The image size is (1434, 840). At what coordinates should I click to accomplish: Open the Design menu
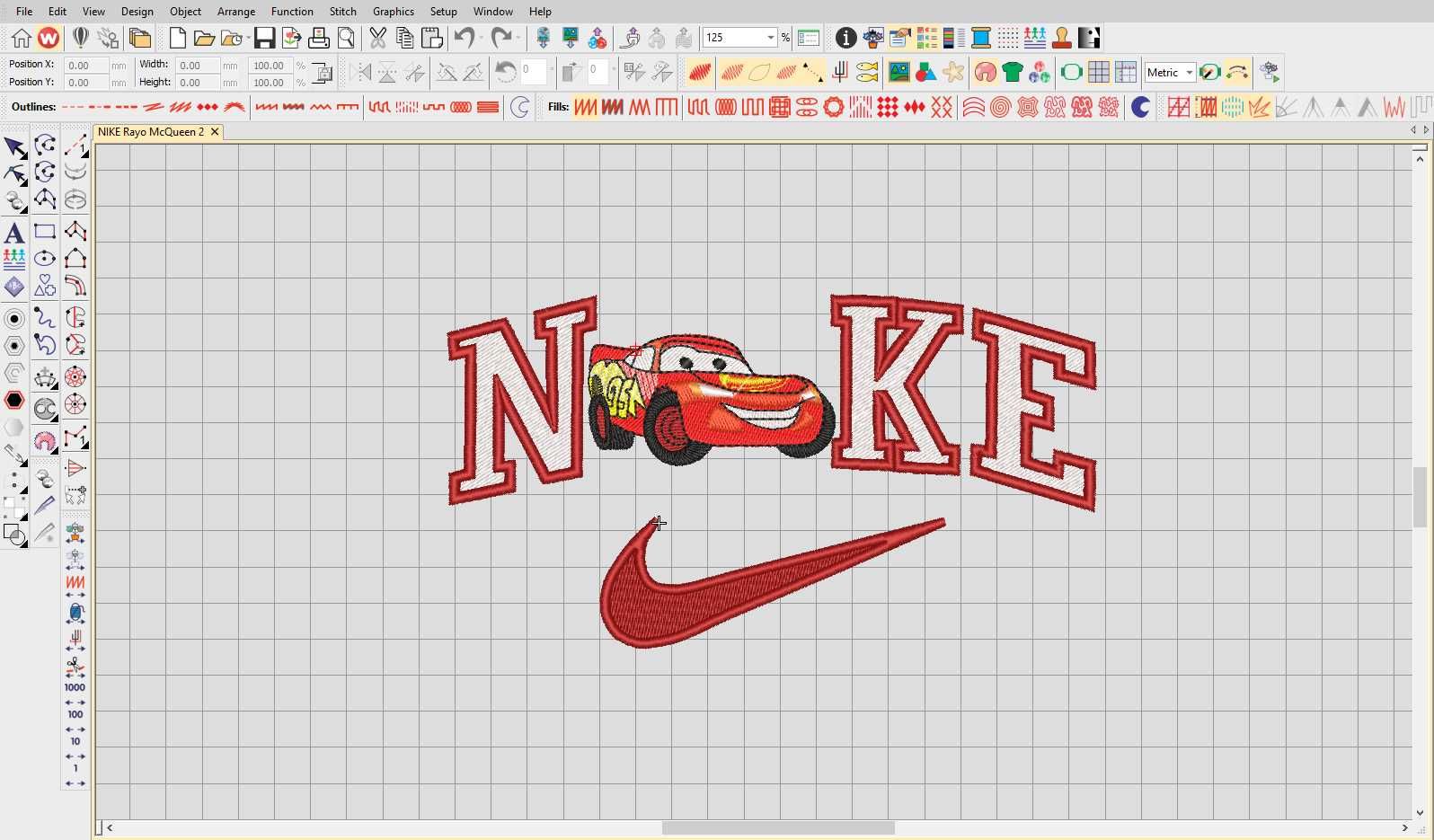137,11
